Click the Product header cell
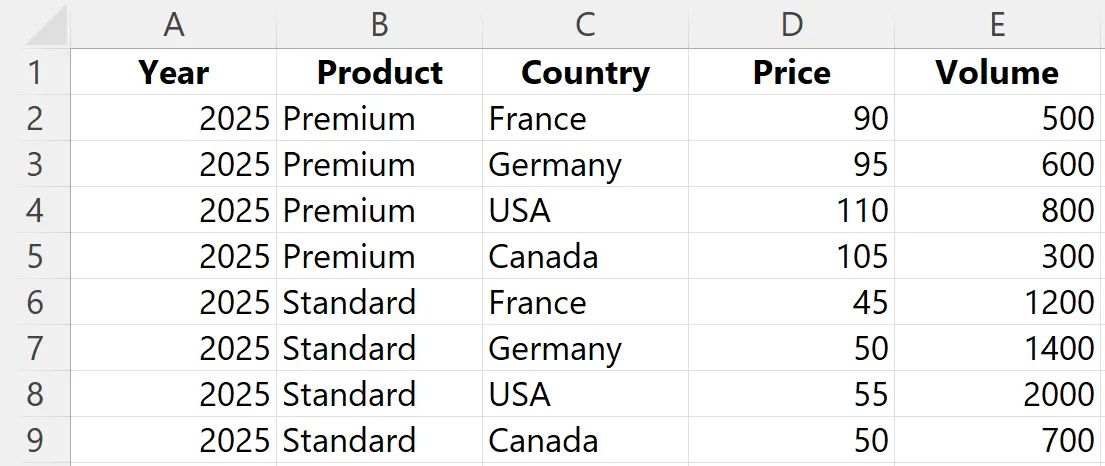The height and width of the screenshot is (466, 1105). pyautogui.click(x=379, y=72)
